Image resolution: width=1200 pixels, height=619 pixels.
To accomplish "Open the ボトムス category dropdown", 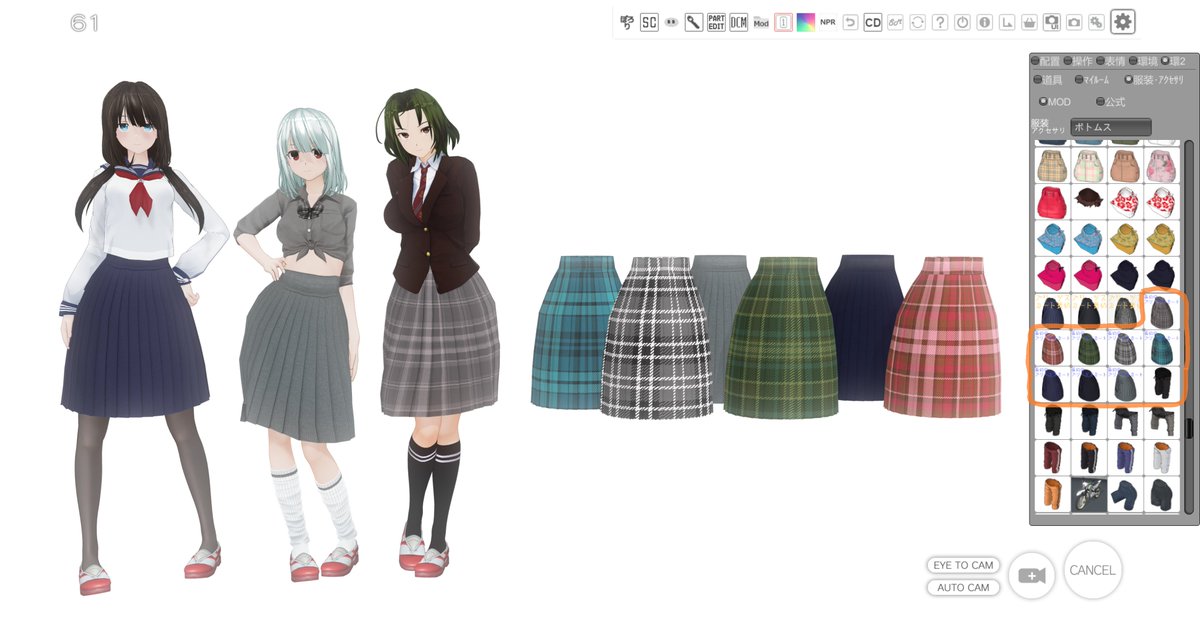I will pos(1111,126).
